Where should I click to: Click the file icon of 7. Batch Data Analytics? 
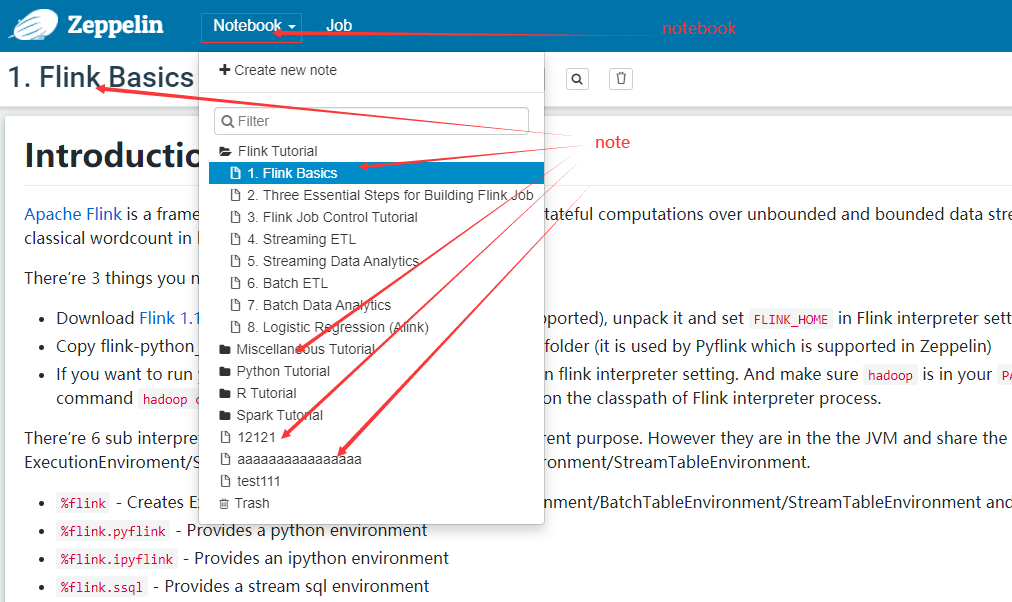(x=236, y=305)
